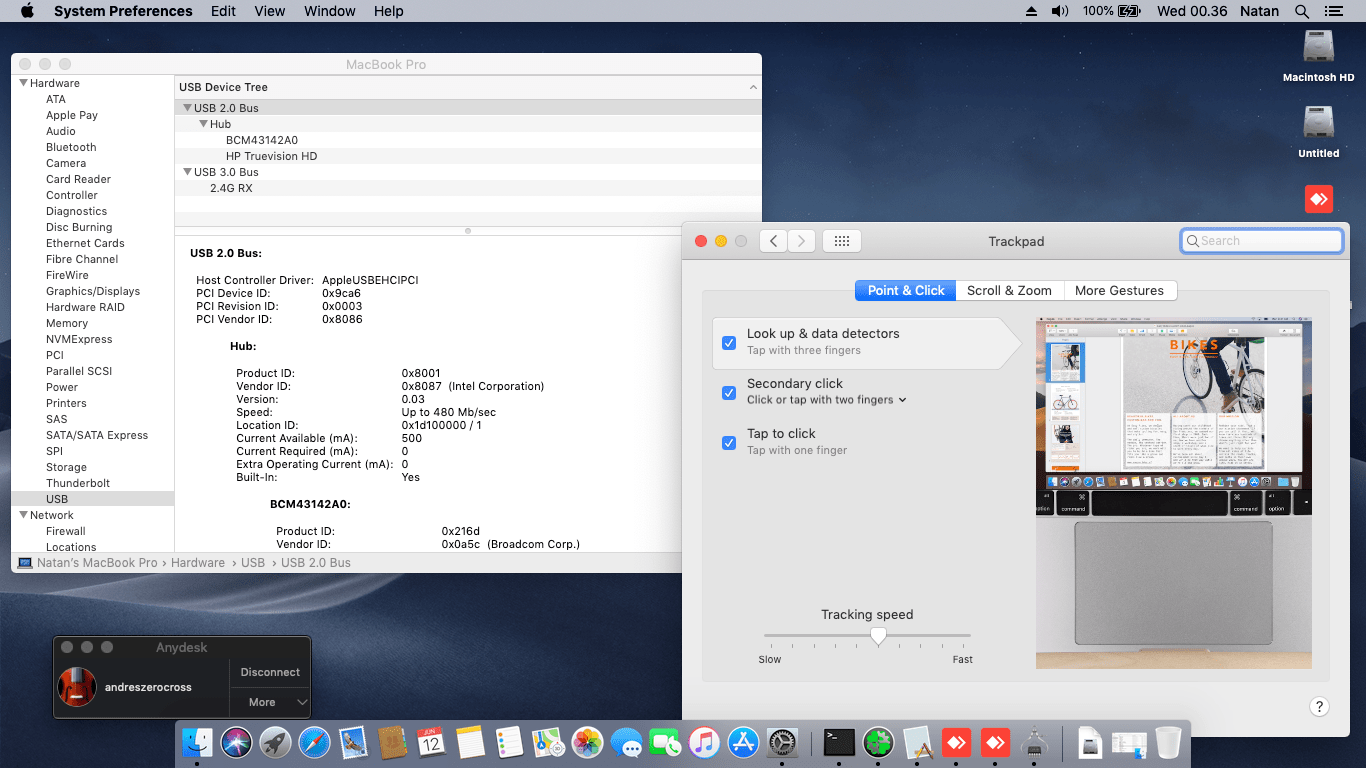Select BCM43142A0 in USB device tree

[x=468, y=140]
